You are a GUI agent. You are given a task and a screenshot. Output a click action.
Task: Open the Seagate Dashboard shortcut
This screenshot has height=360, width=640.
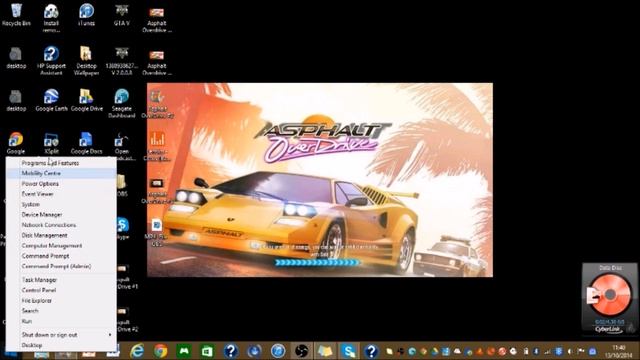(122, 104)
